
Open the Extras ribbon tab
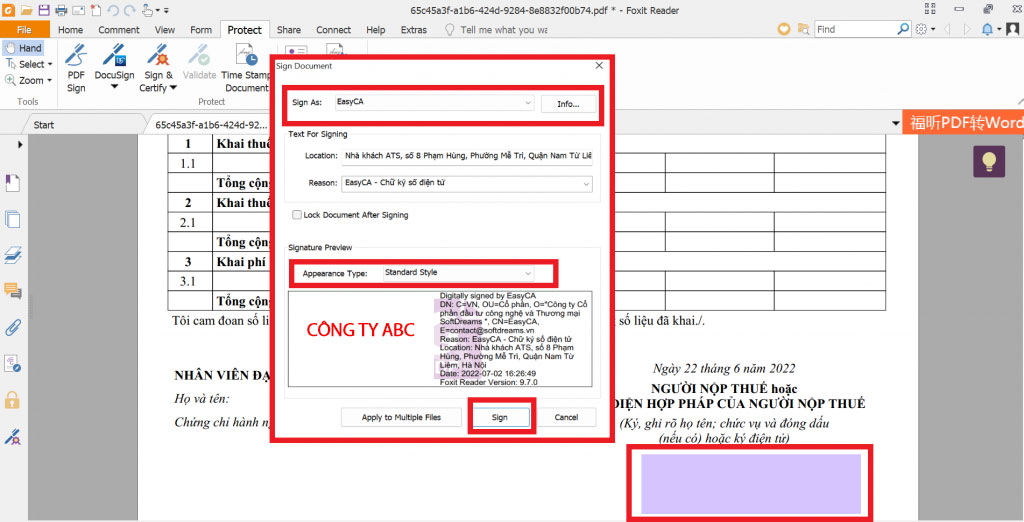(413, 29)
